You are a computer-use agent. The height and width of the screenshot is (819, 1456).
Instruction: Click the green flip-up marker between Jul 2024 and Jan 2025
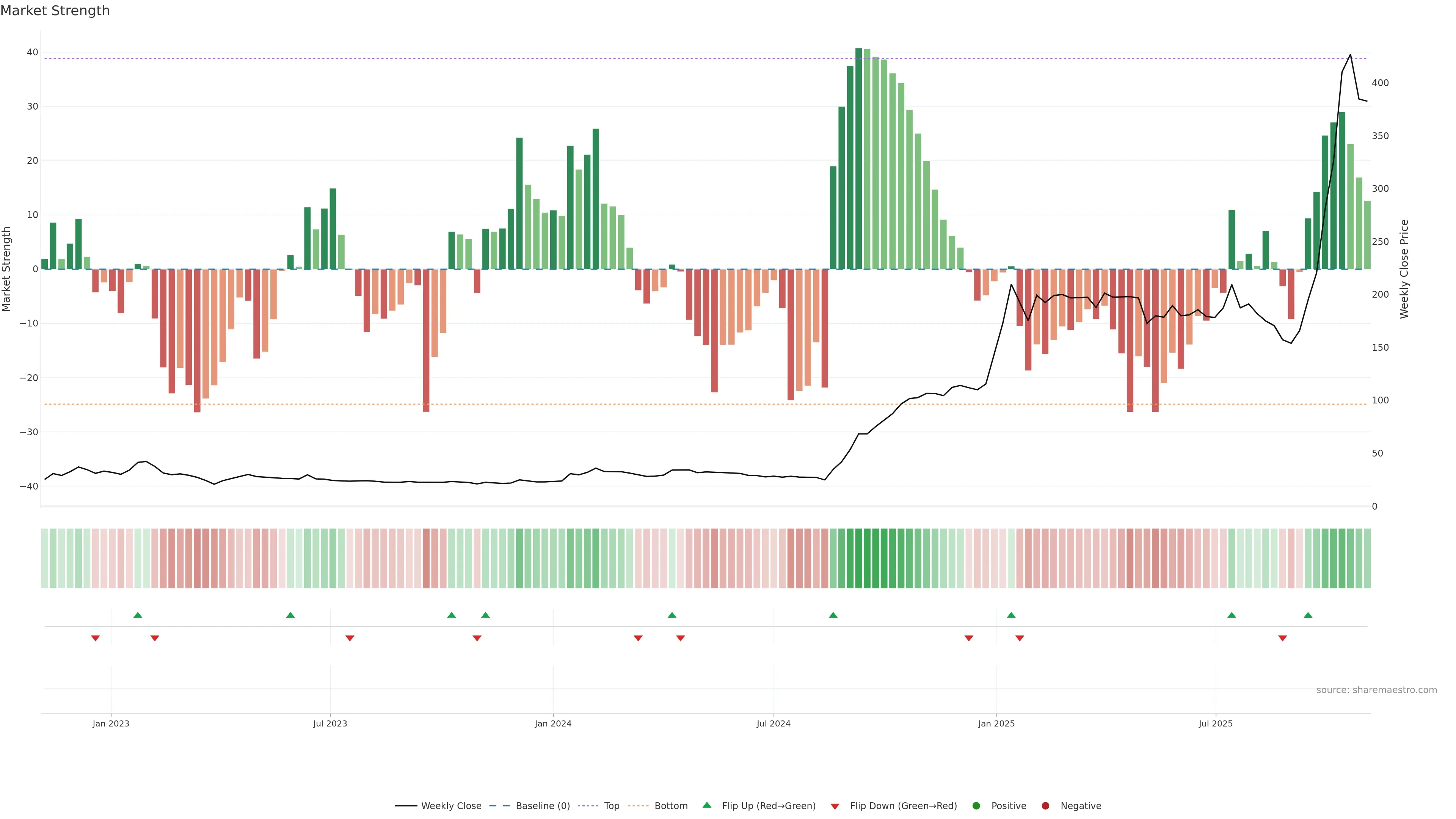(833, 615)
